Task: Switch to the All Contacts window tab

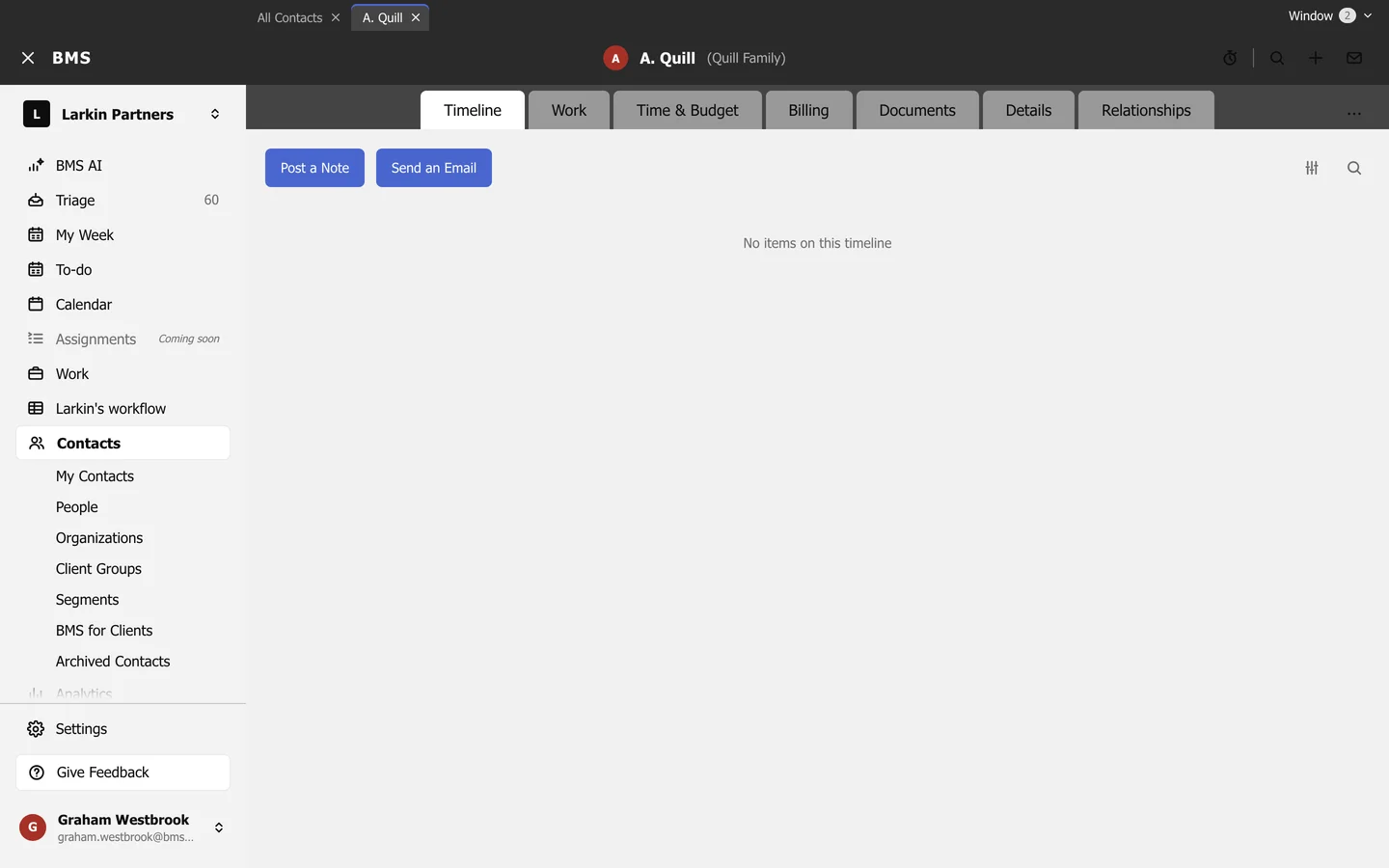Action: 289,17
